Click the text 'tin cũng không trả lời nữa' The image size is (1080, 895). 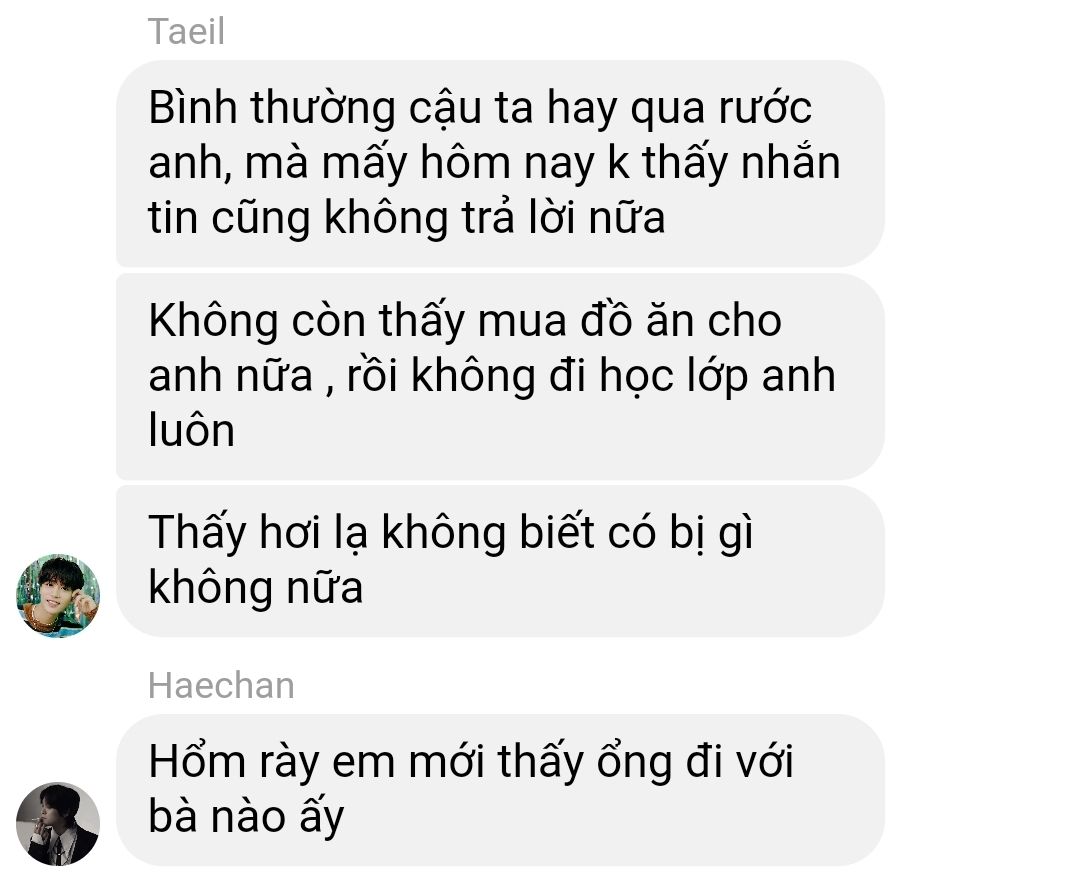[x=406, y=218]
